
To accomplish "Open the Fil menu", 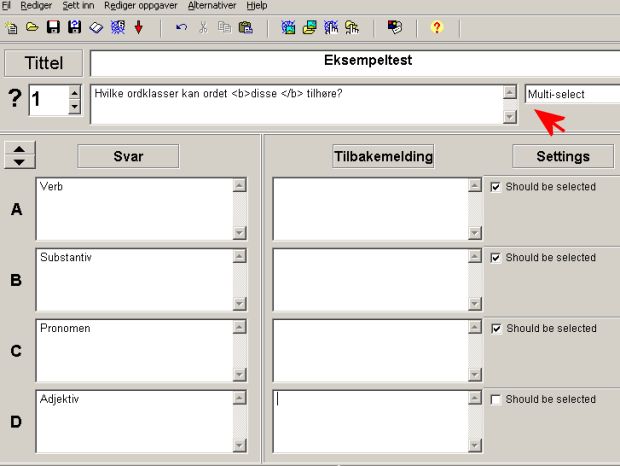I will point(6,6).
